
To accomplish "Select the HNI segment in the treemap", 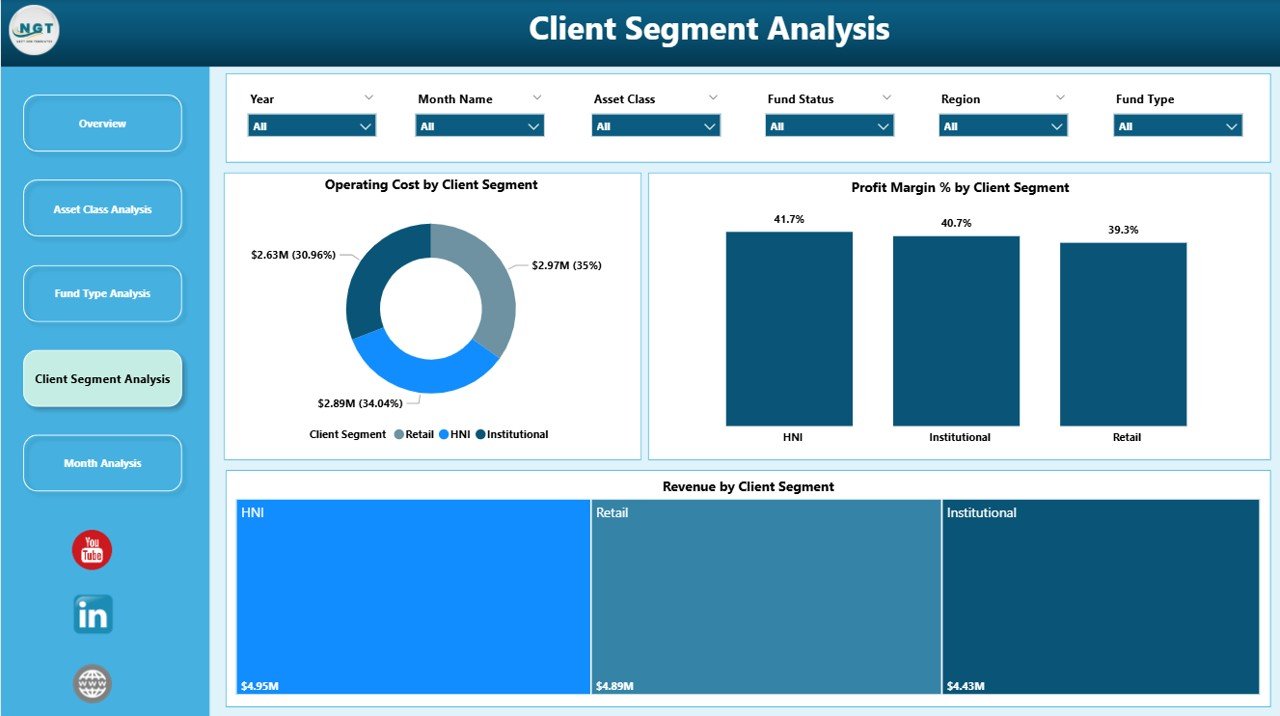I will (412, 595).
